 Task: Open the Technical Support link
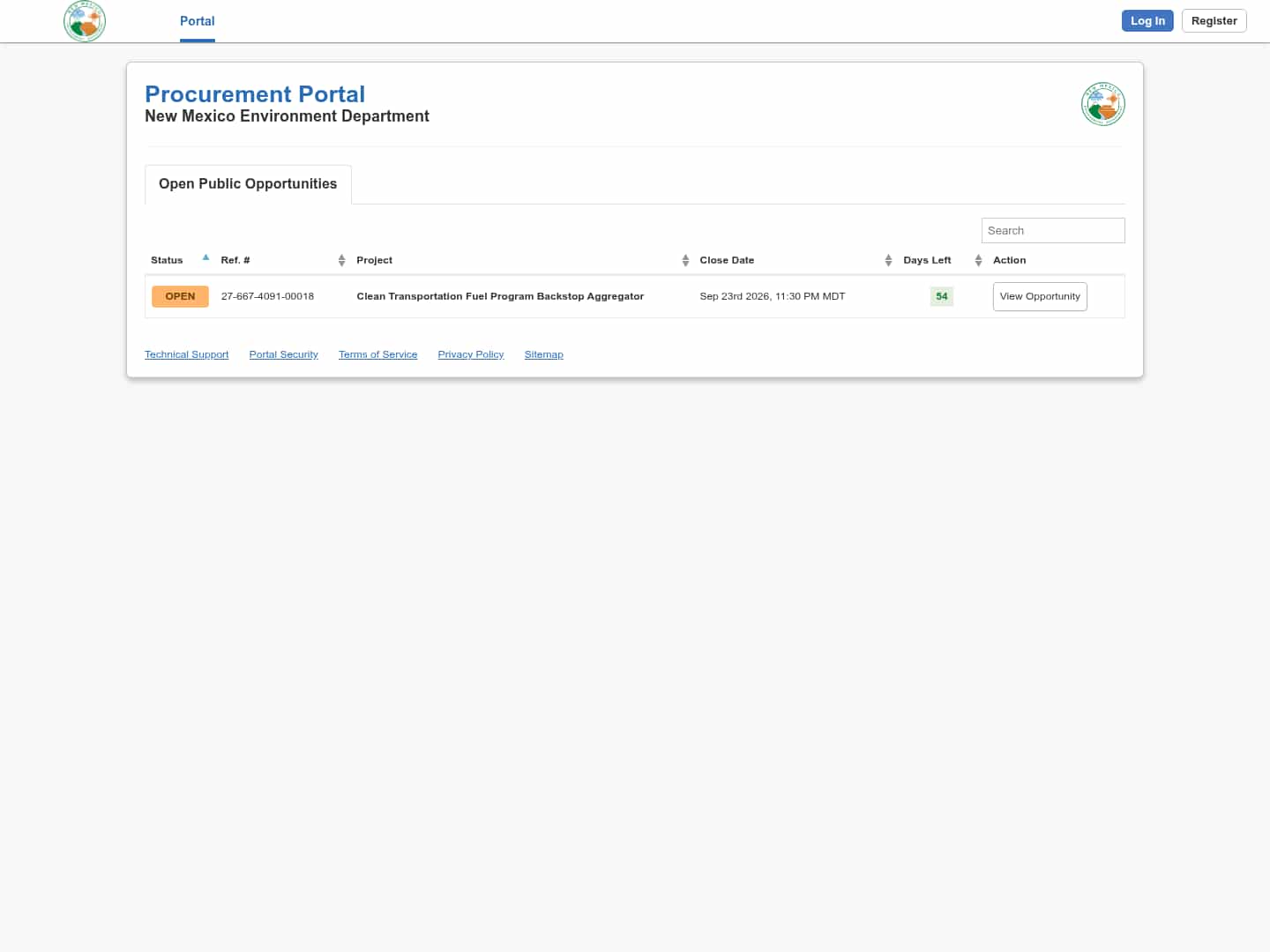click(x=186, y=354)
